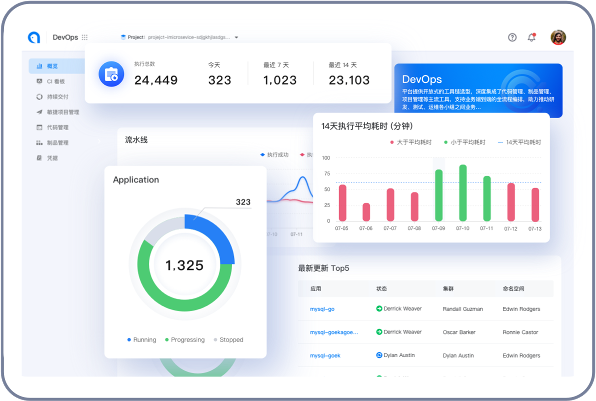
Task: Click the red bar for 07-07
Action: click(390, 204)
